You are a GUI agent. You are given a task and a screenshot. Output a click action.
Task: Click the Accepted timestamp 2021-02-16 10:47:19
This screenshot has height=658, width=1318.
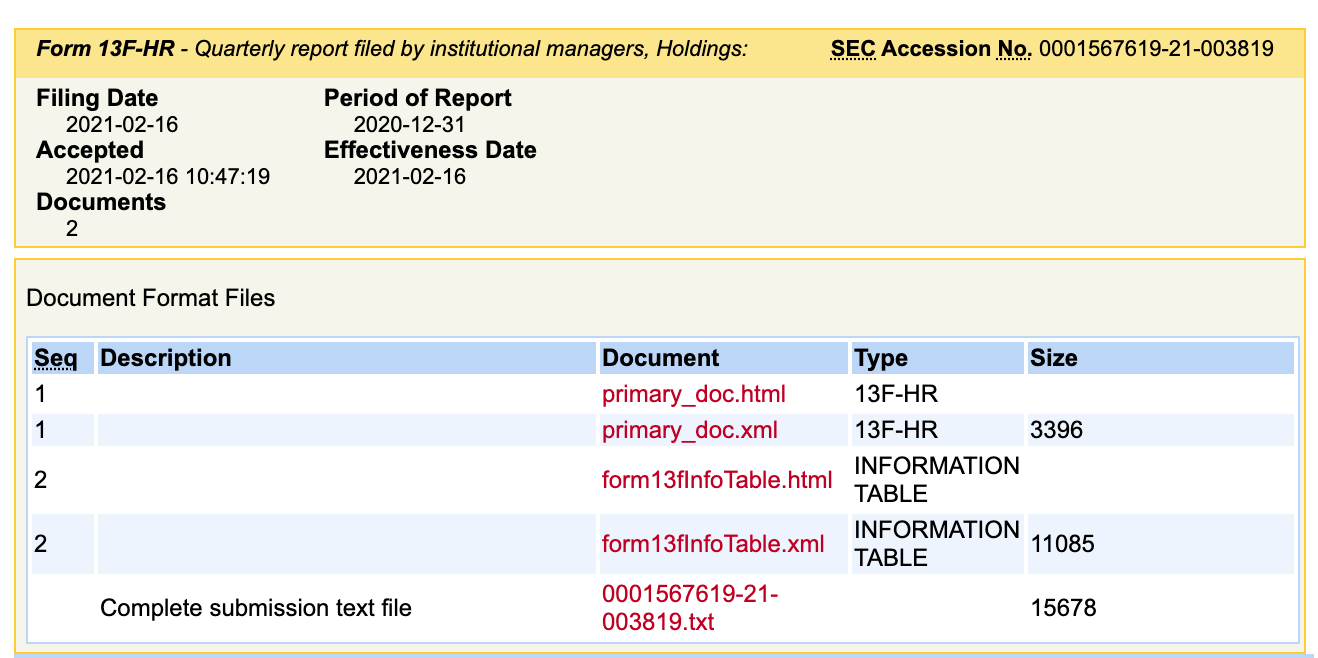tap(167, 177)
